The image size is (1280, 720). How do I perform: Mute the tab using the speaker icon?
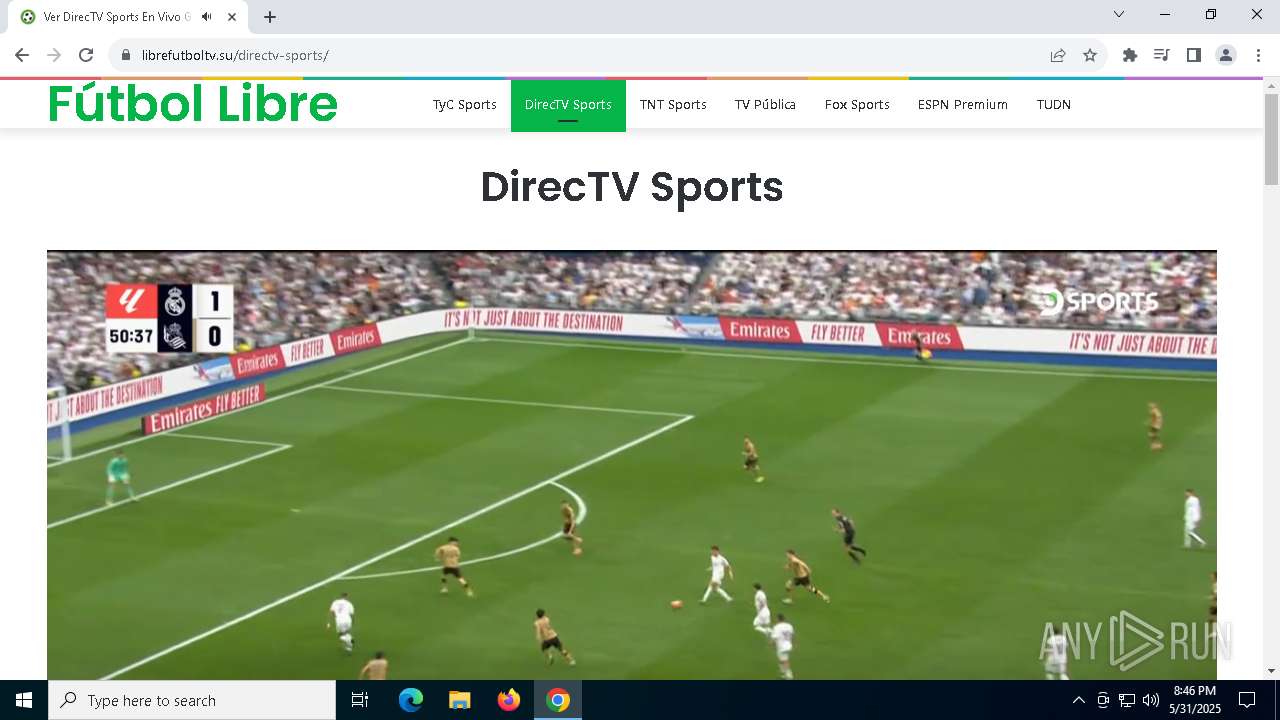tap(206, 17)
